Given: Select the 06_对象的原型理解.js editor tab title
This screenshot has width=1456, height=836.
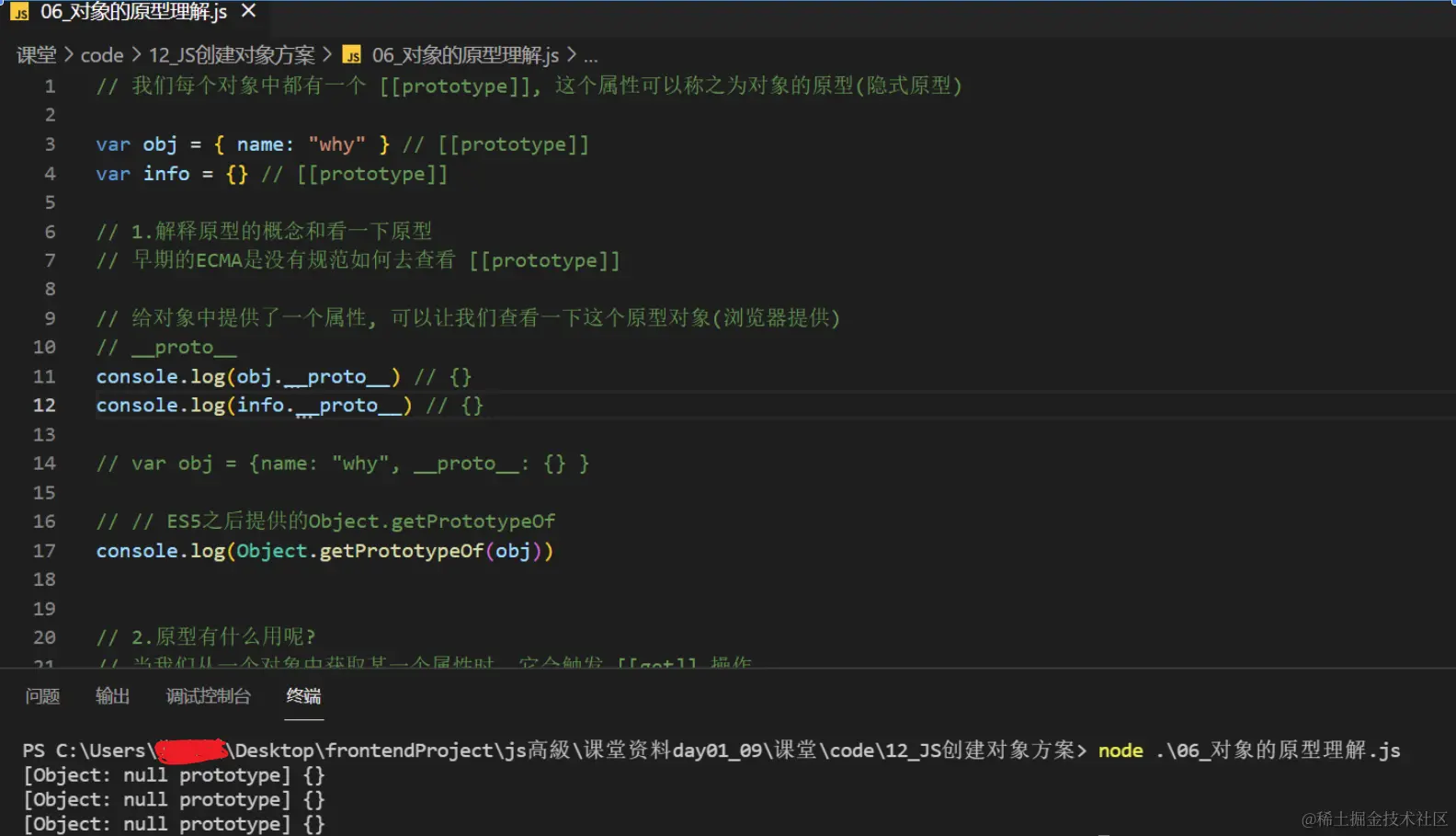Looking at the screenshot, I should pos(133,12).
